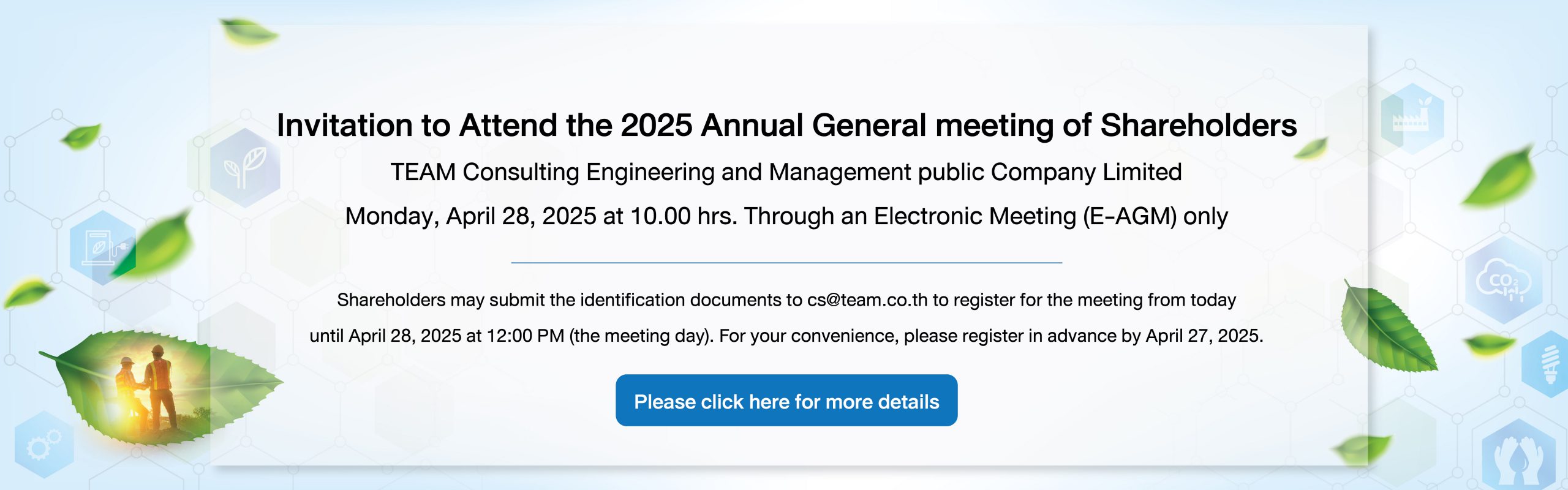Screen dimensions: 1568x490
Task: Click the blue horizontal divider line
Action: tap(786, 263)
